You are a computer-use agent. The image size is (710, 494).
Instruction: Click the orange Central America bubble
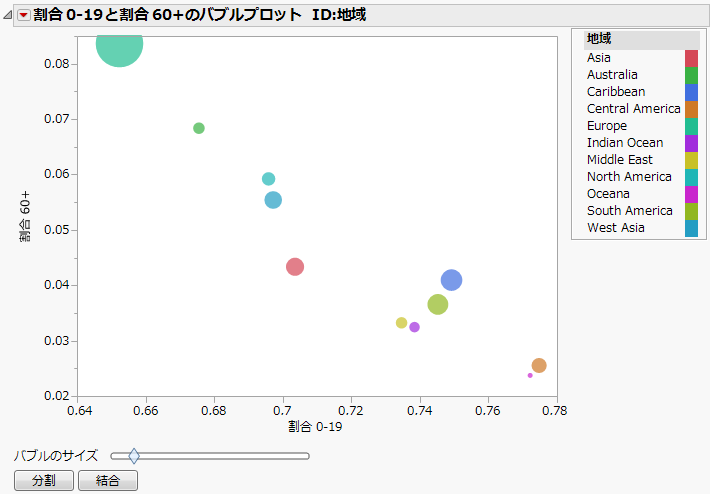[539, 366]
